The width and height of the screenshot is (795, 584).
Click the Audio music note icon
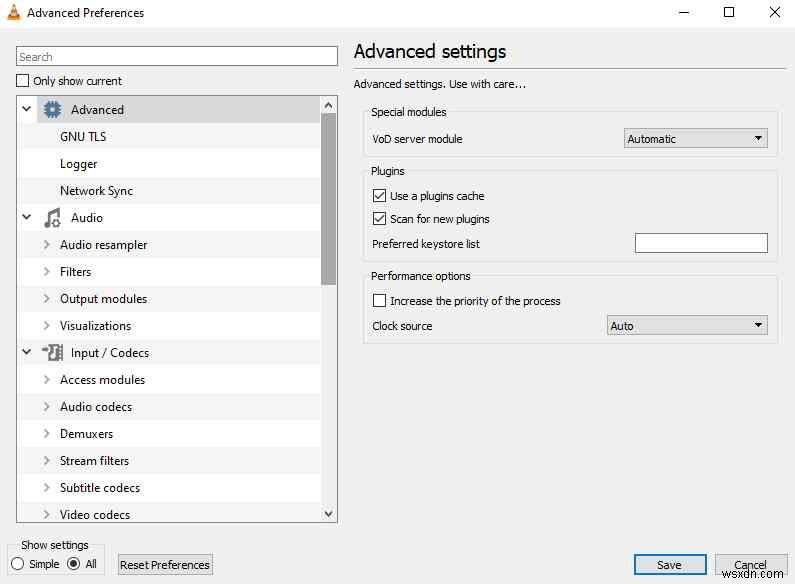click(x=52, y=218)
